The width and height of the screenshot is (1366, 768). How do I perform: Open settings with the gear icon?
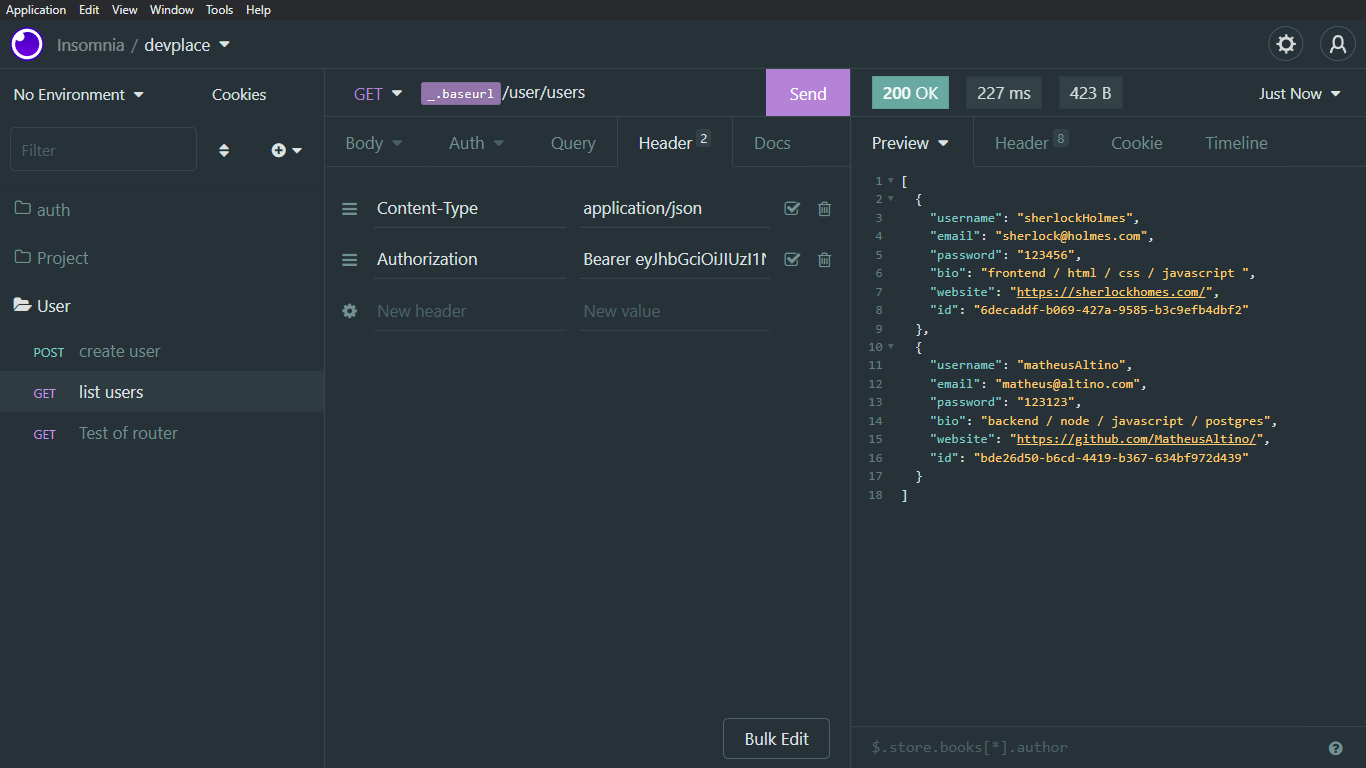pos(1286,44)
